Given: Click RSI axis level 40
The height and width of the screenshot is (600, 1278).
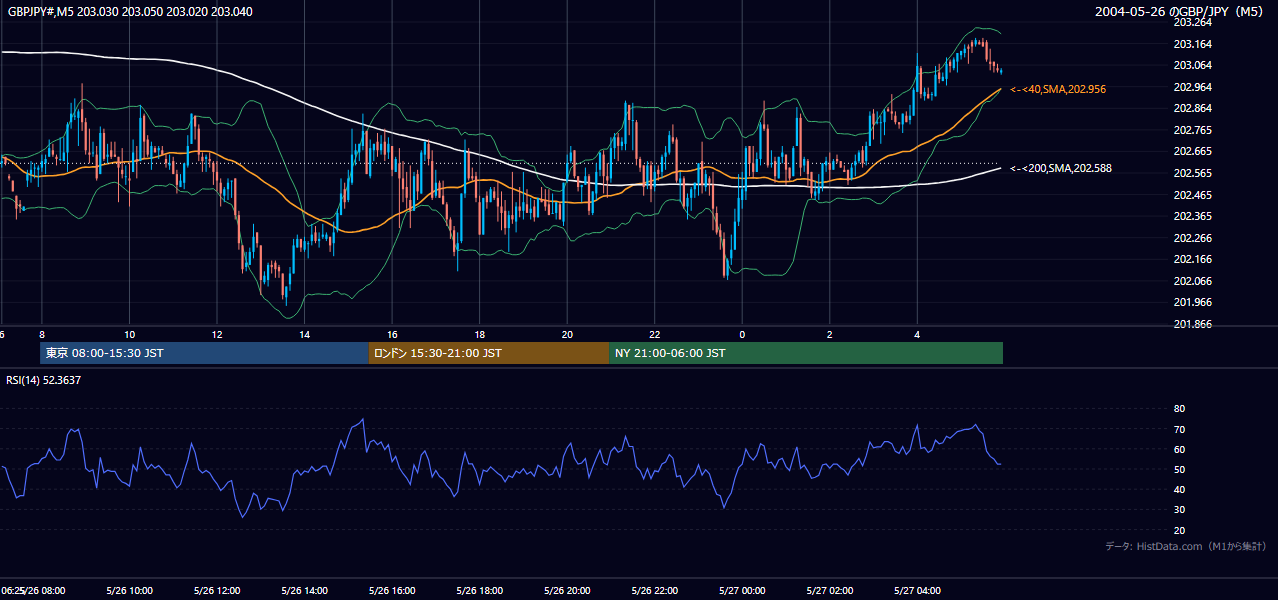Looking at the screenshot, I should pos(1179,490).
